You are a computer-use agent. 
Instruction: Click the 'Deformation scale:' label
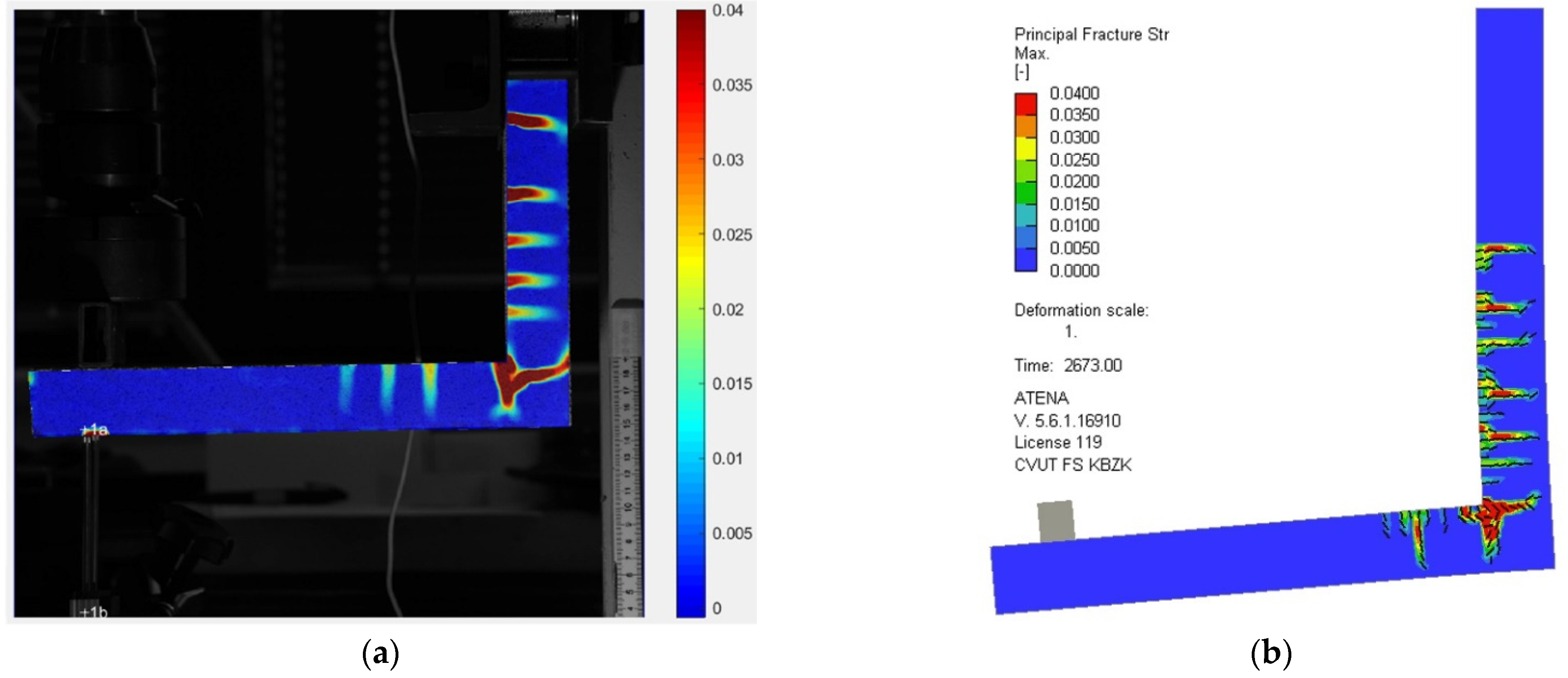(x=1081, y=310)
